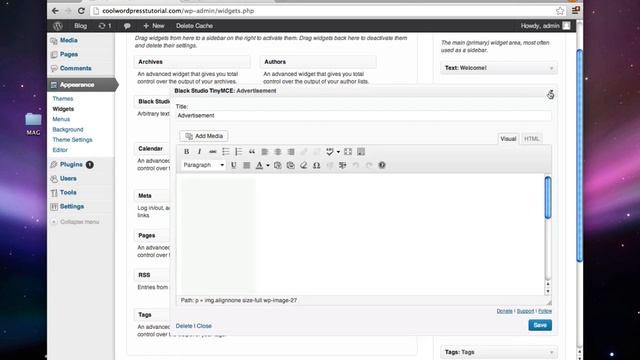Click the paste from Word icon
Screen dimensions: 640x360
[291, 165]
